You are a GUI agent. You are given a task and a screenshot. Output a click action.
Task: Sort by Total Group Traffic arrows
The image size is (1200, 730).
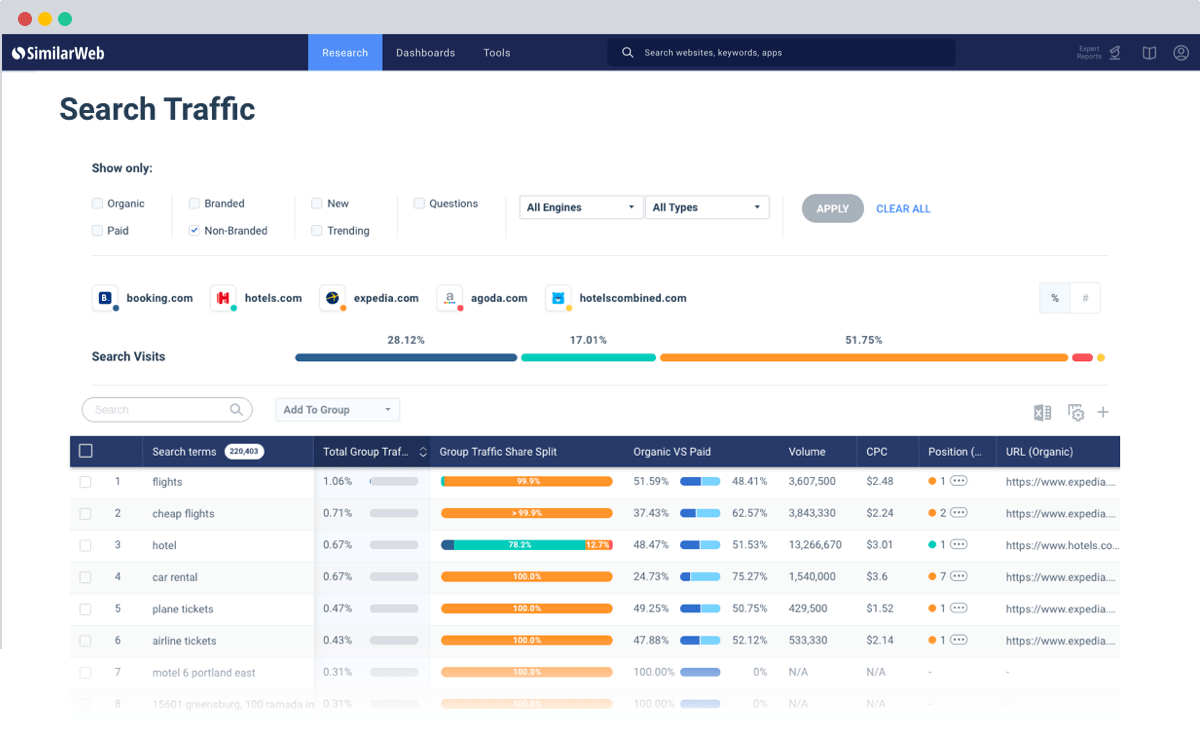coord(422,452)
